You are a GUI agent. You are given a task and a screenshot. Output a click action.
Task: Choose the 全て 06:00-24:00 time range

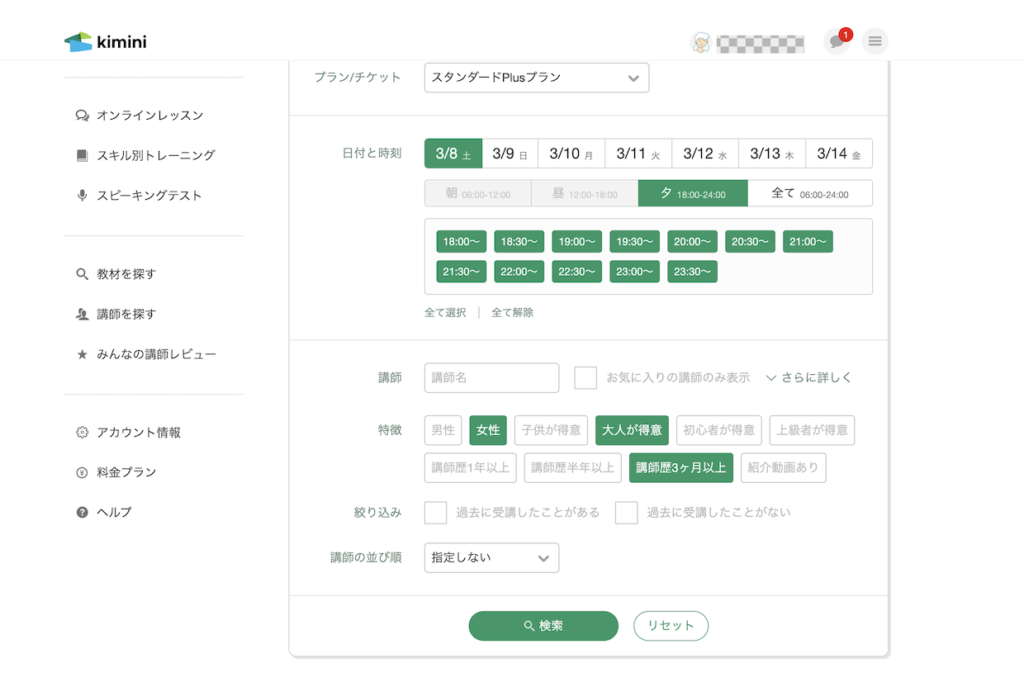(810, 193)
